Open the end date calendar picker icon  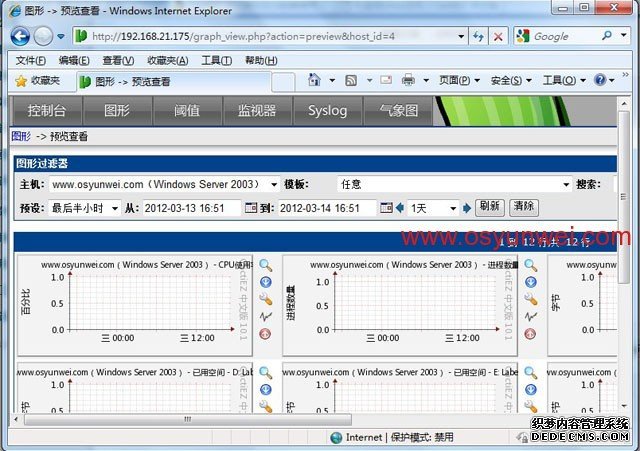click(x=385, y=208)
